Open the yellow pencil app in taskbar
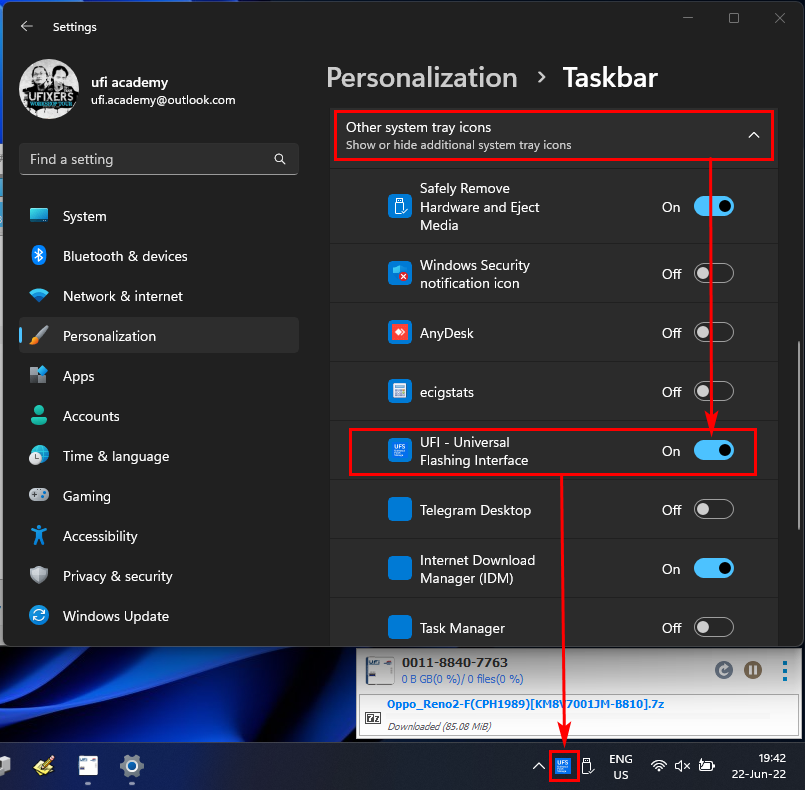The height and width of the screenshot is (790, 805). [45, 766]
